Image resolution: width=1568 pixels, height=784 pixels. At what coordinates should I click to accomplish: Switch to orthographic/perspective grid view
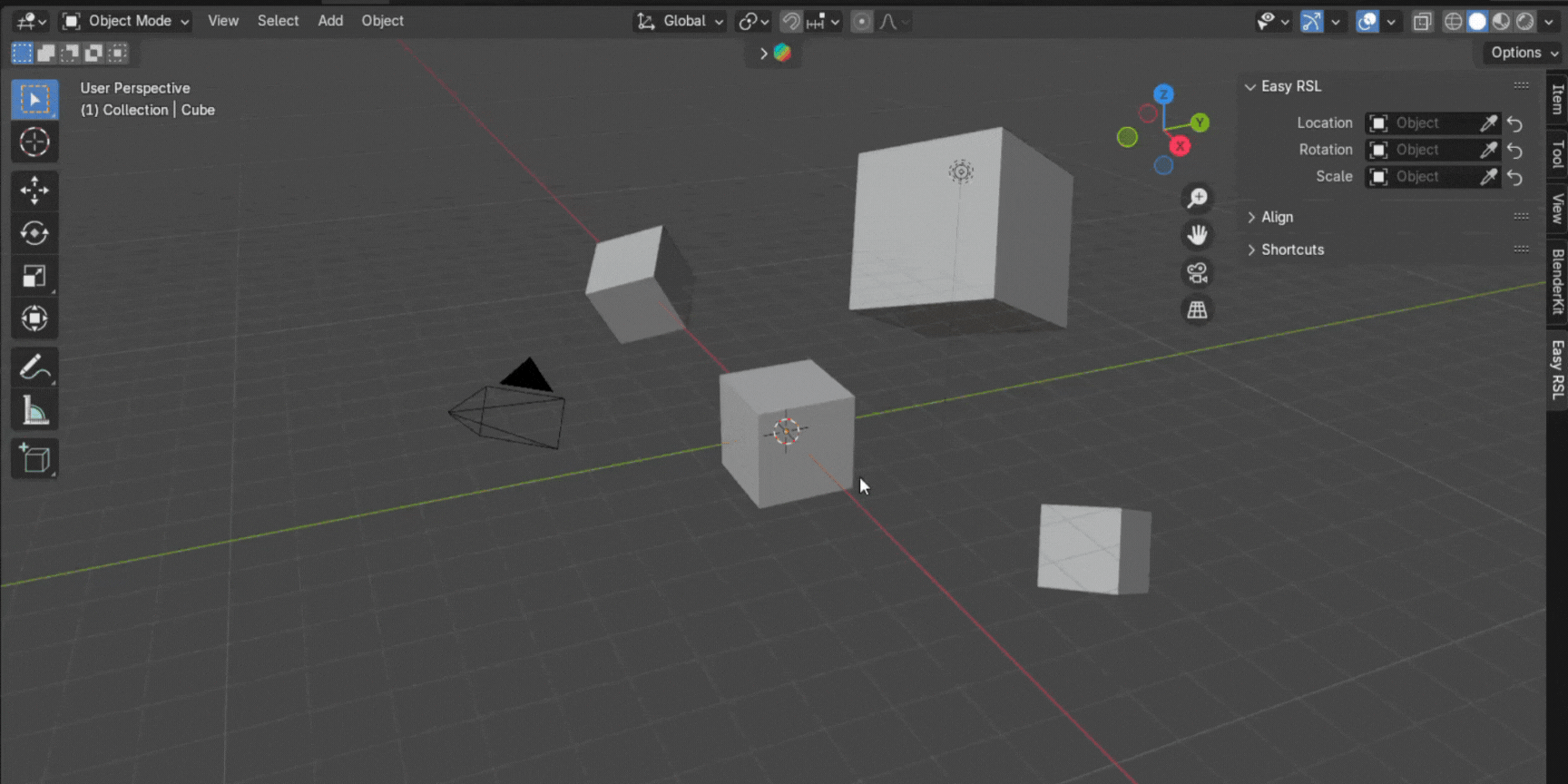(x=1197, y=310)
